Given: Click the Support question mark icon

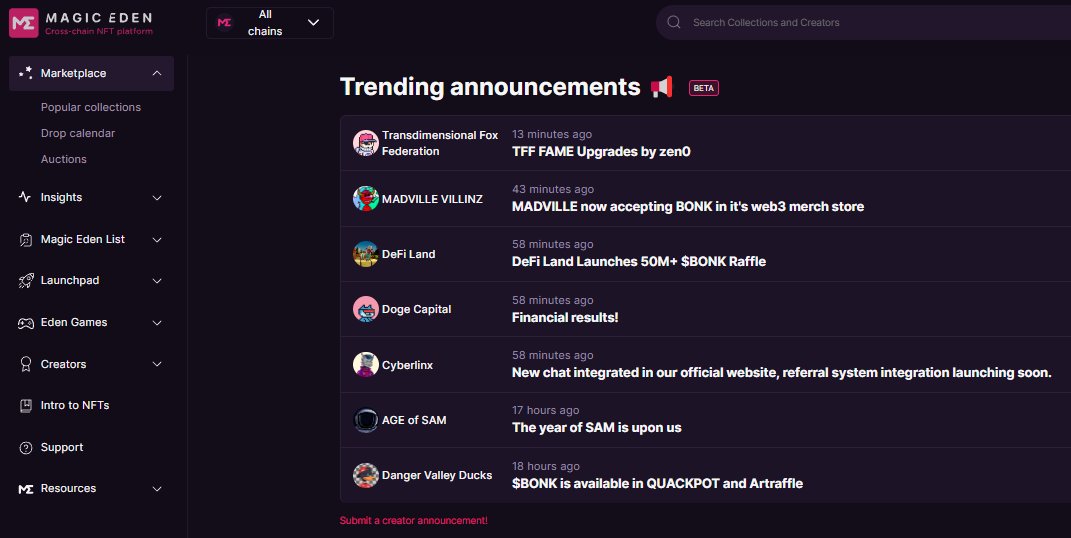Looking at the screenshot, I should 26,448.
